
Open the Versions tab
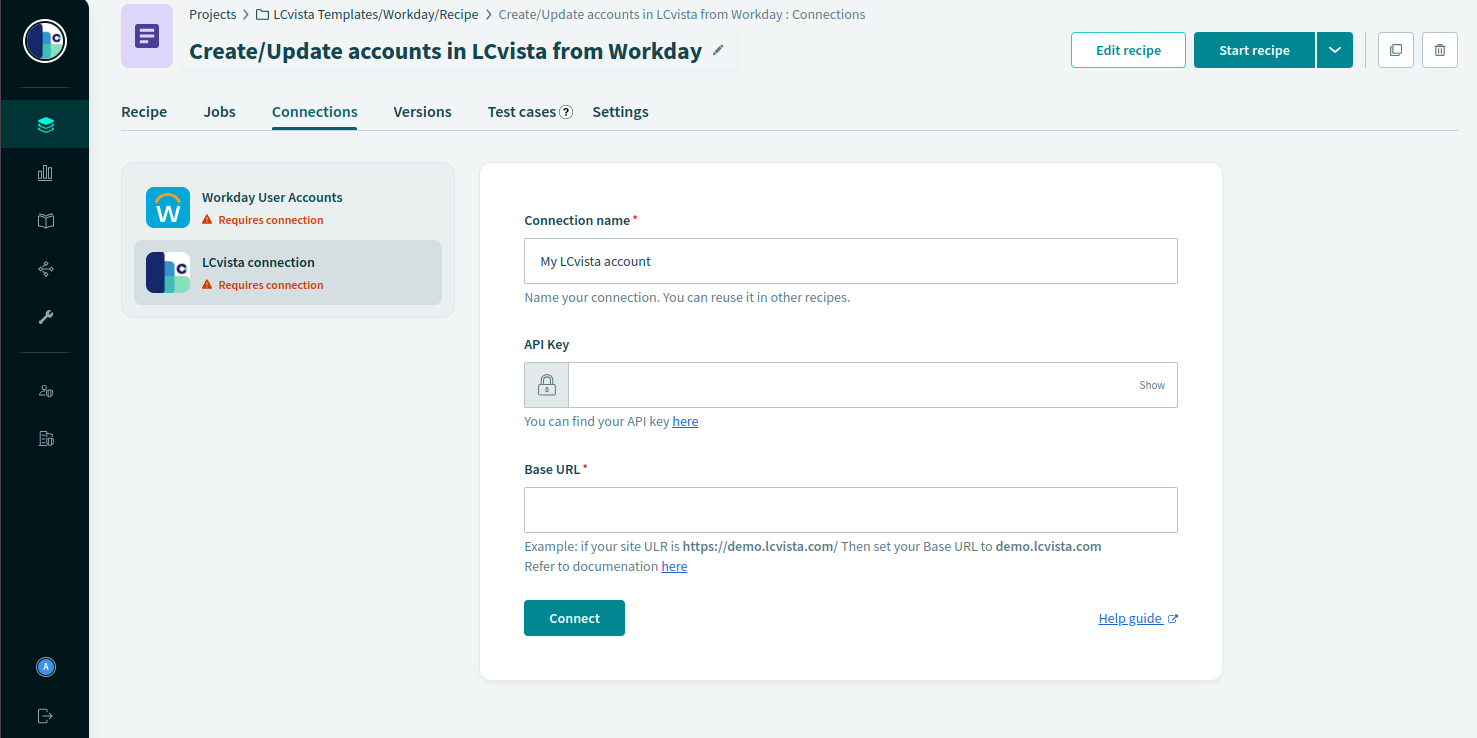point(422,112)
